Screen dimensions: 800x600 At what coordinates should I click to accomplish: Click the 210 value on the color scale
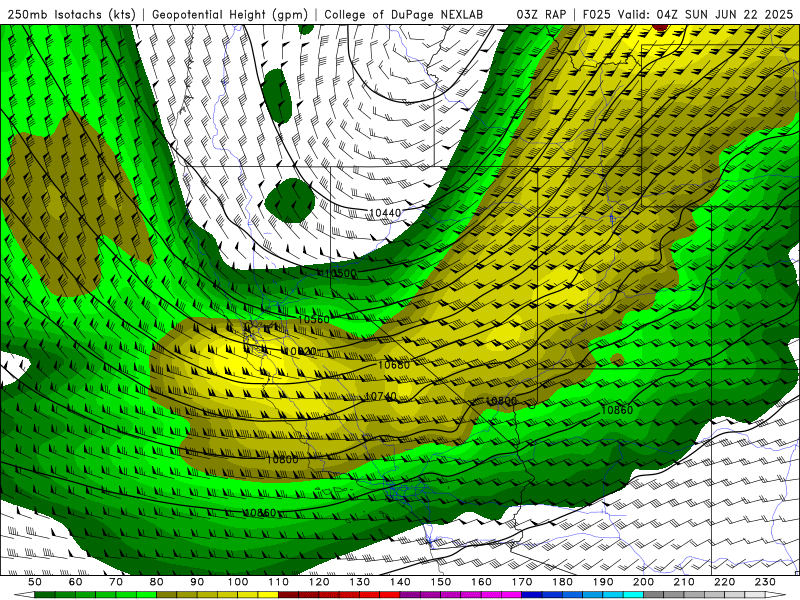pyautogui.click(x=684, y=582)
